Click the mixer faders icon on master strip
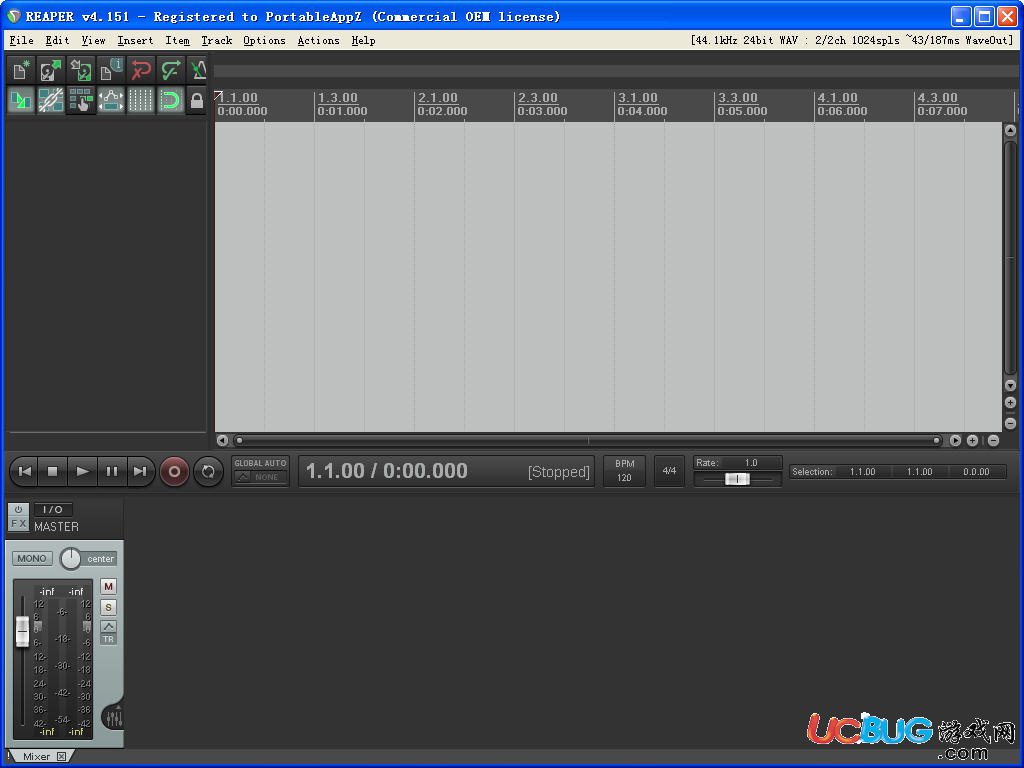The width and height of the screenshot is (1024, 768). [x=114, y=718]
